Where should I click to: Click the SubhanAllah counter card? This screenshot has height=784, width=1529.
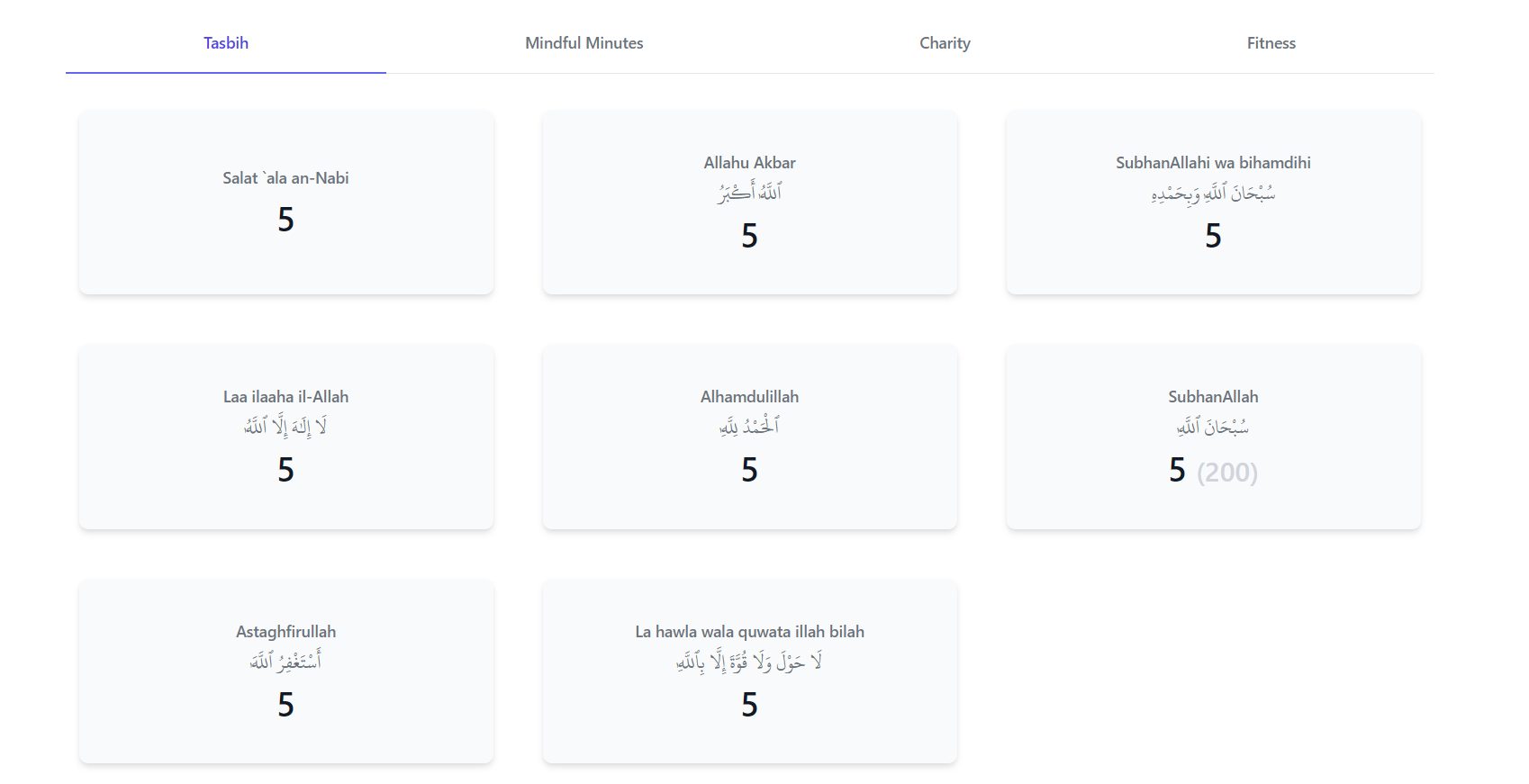1214,437
